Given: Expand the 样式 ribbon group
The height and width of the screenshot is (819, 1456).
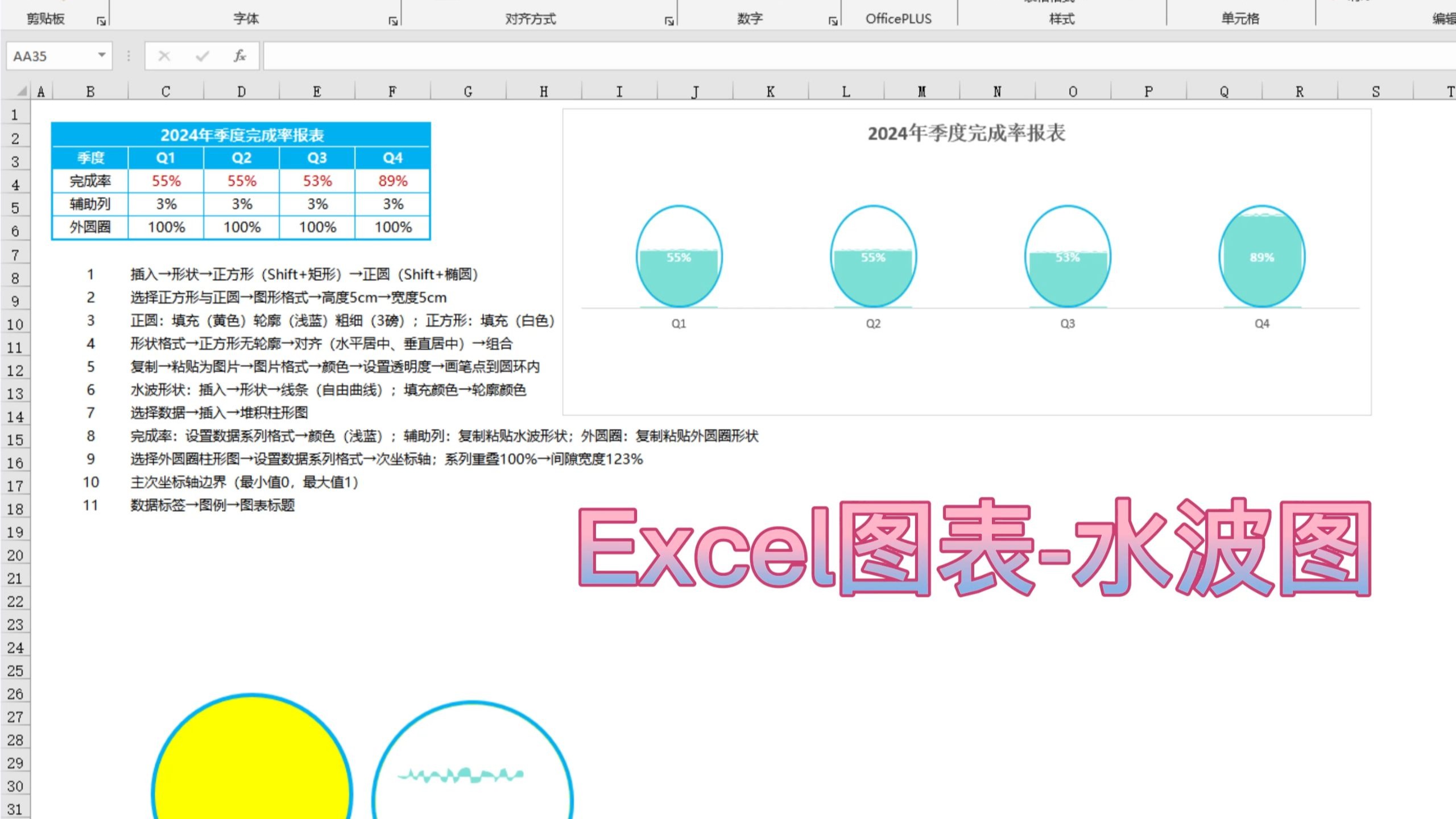Looking at the screenshot, I should (x=1061, y=19).
